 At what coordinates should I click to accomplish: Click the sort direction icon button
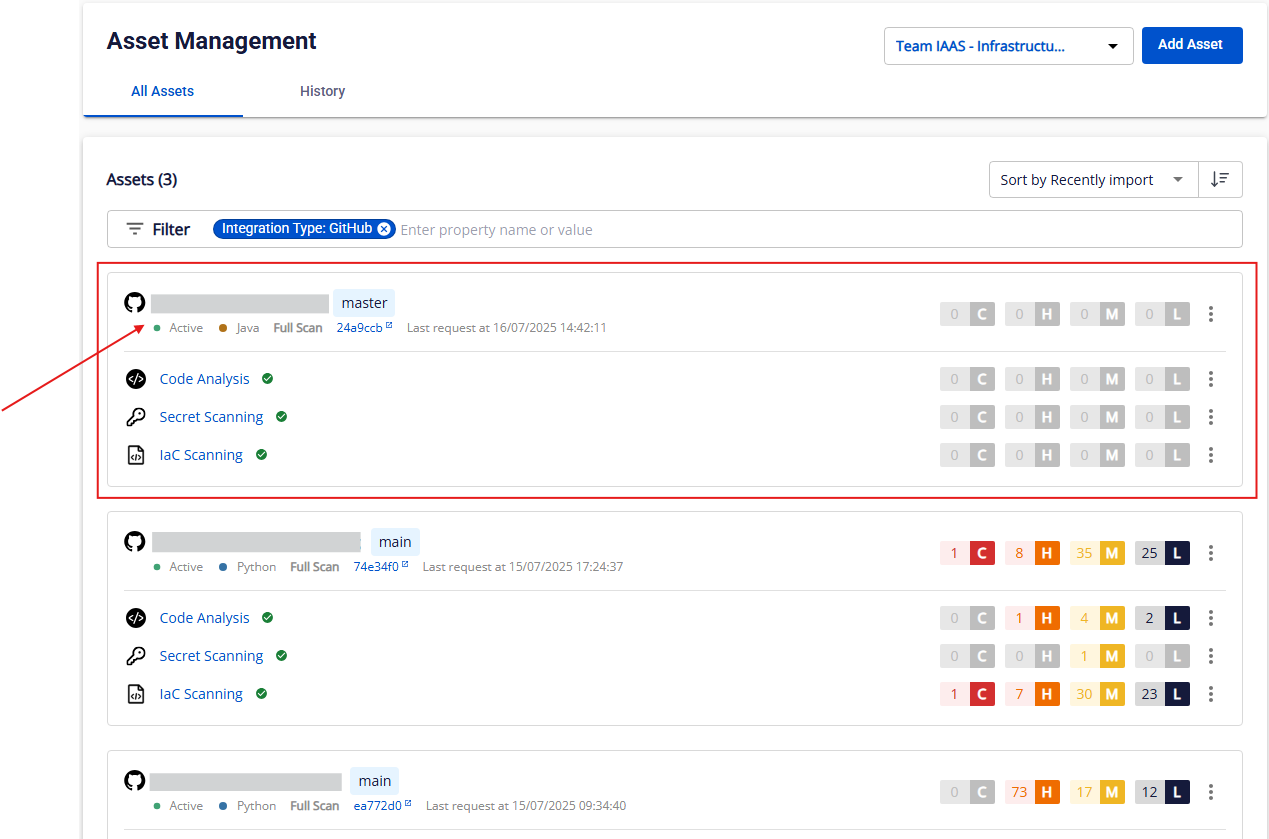pyautogui.click(x=1220, y=180)
